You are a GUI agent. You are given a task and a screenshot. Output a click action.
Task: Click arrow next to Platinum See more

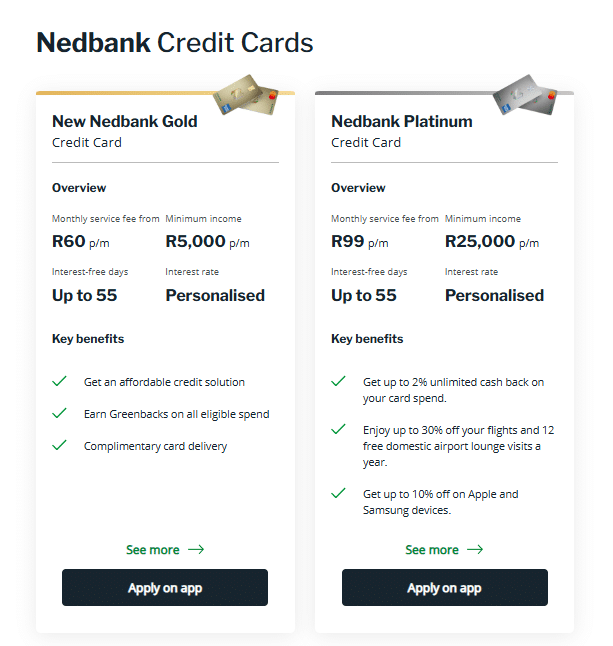click(475, 549)
